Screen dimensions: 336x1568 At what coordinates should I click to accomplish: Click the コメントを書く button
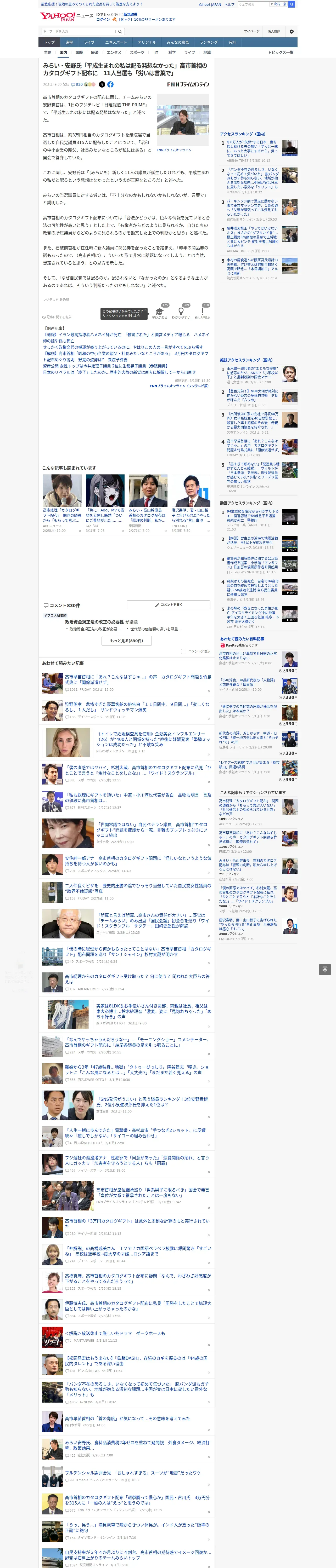[169, 605]
